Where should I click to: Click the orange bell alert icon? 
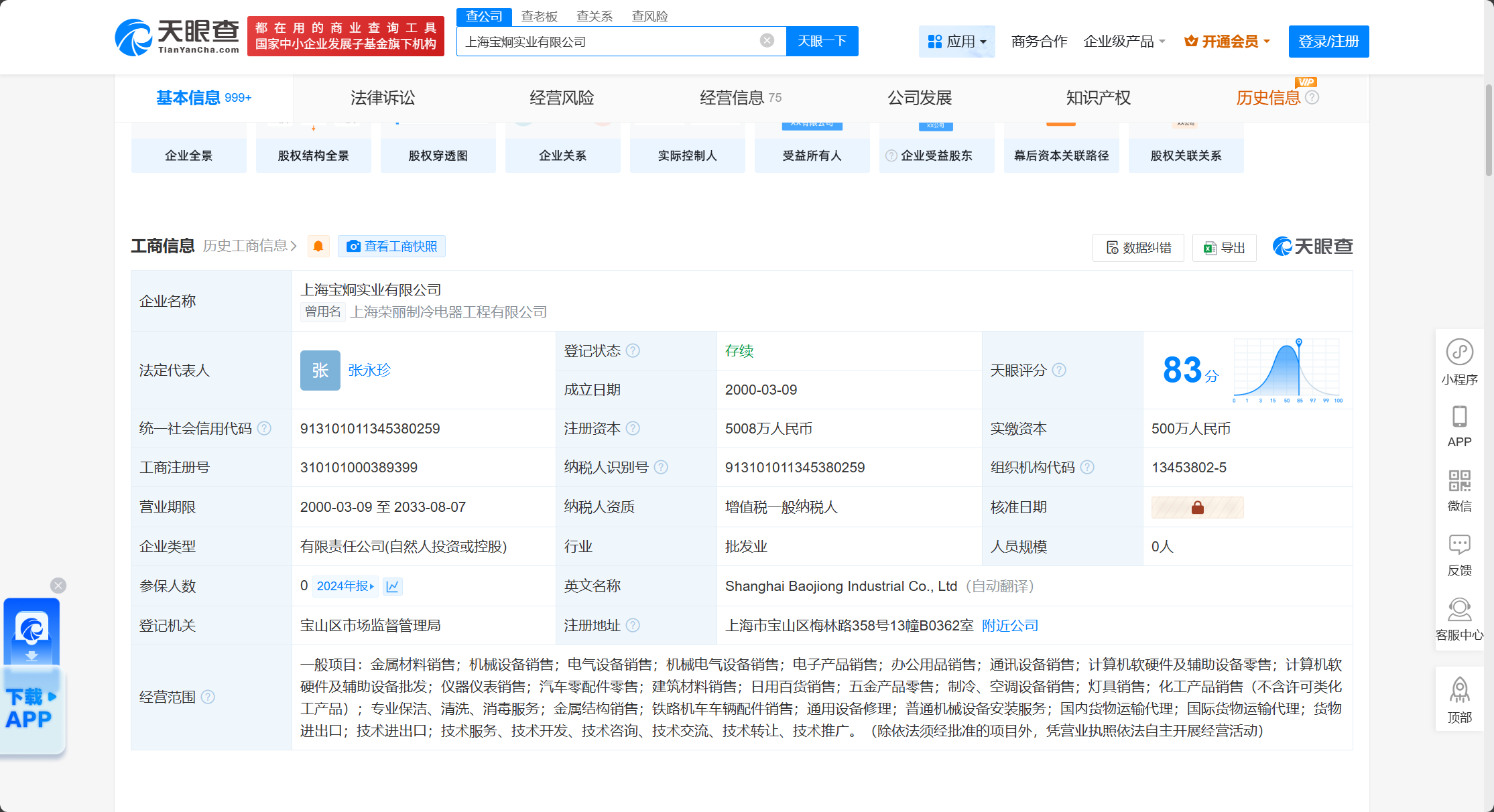(x=318, y=247)
